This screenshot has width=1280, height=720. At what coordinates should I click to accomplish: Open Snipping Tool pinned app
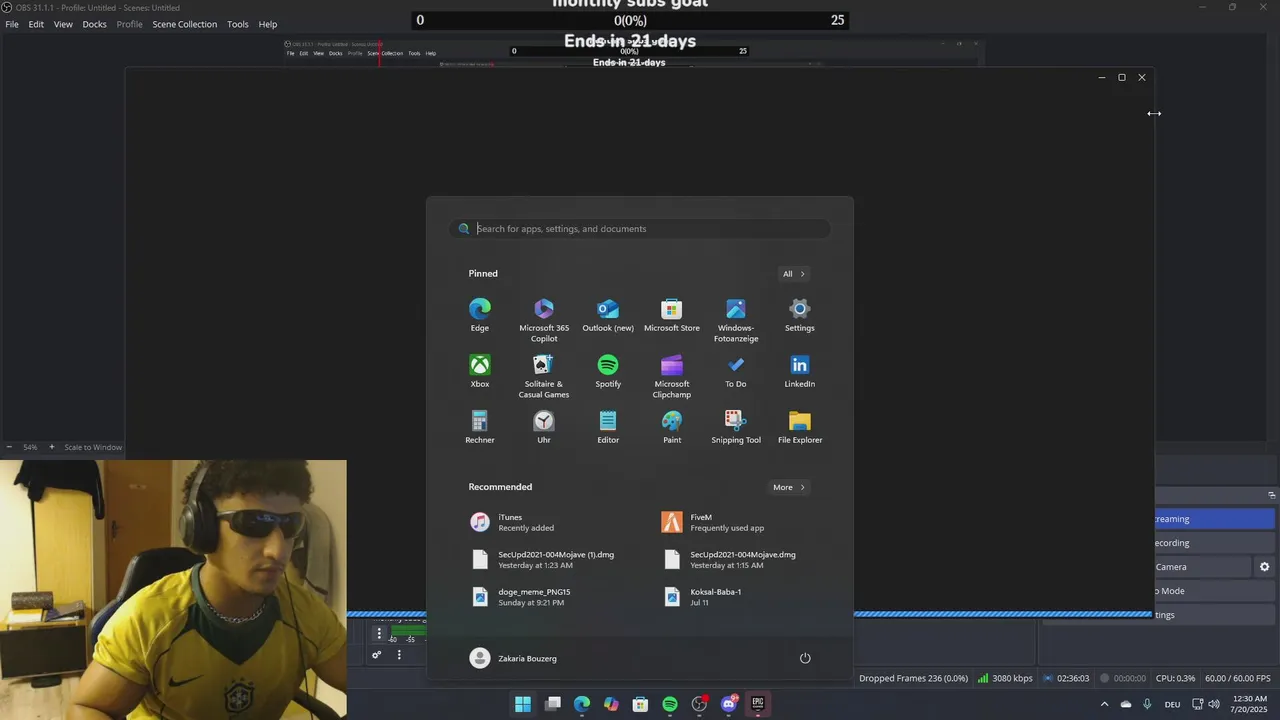pos(736,427)
